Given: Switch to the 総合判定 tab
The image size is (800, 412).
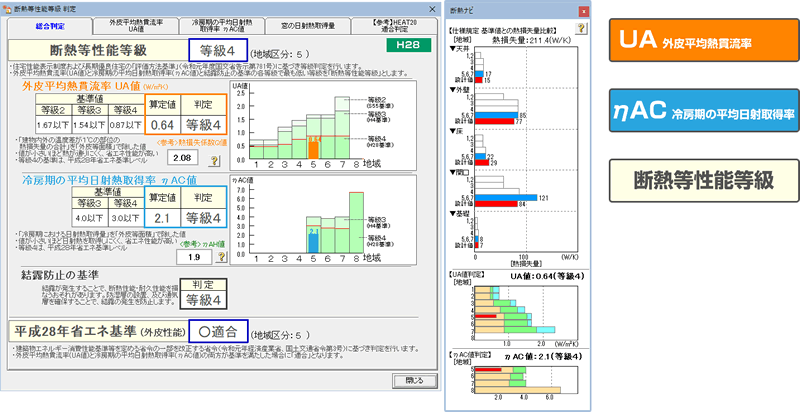Looking at the screenshot, I should 50,26.
